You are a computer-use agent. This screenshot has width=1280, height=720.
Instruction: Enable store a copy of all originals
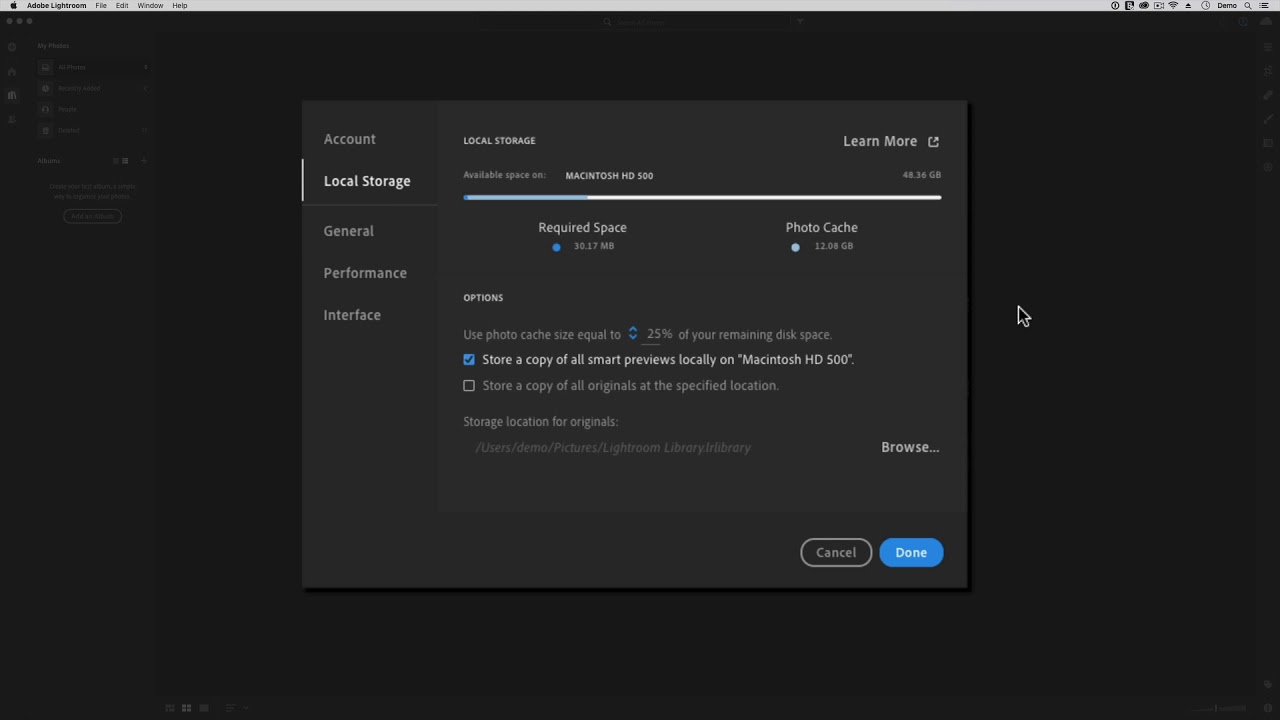469,385
